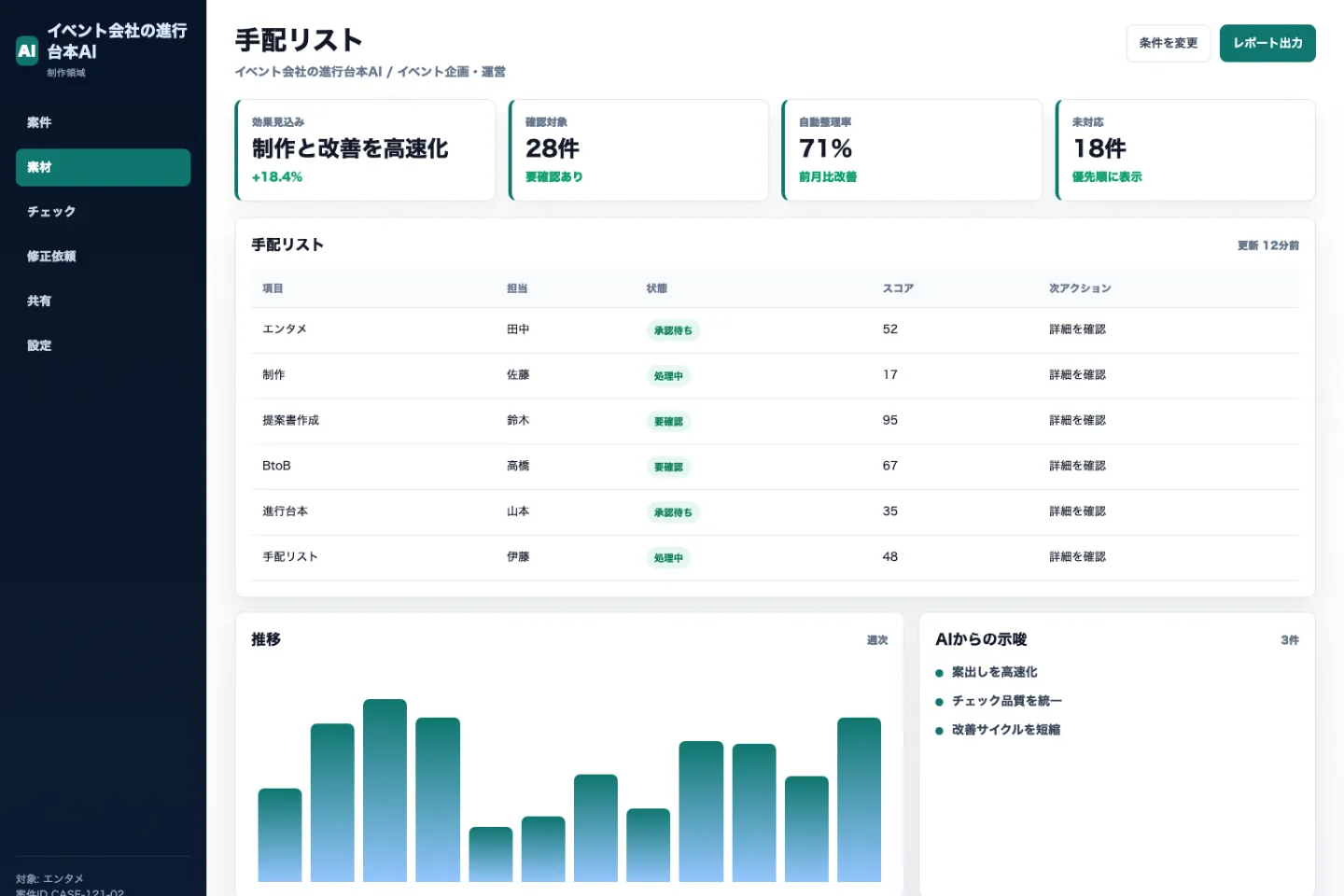Click the スコア column header
The width and height of the screenshot is (1344, 896).
point(898,288)
